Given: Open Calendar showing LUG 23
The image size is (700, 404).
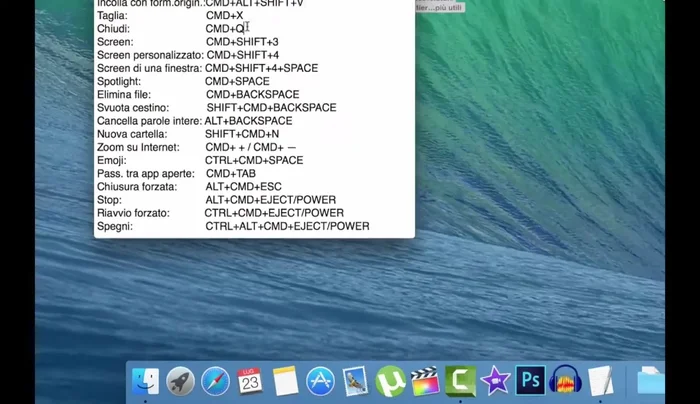Looking at the screenshot, I should [x=250, y=381].
